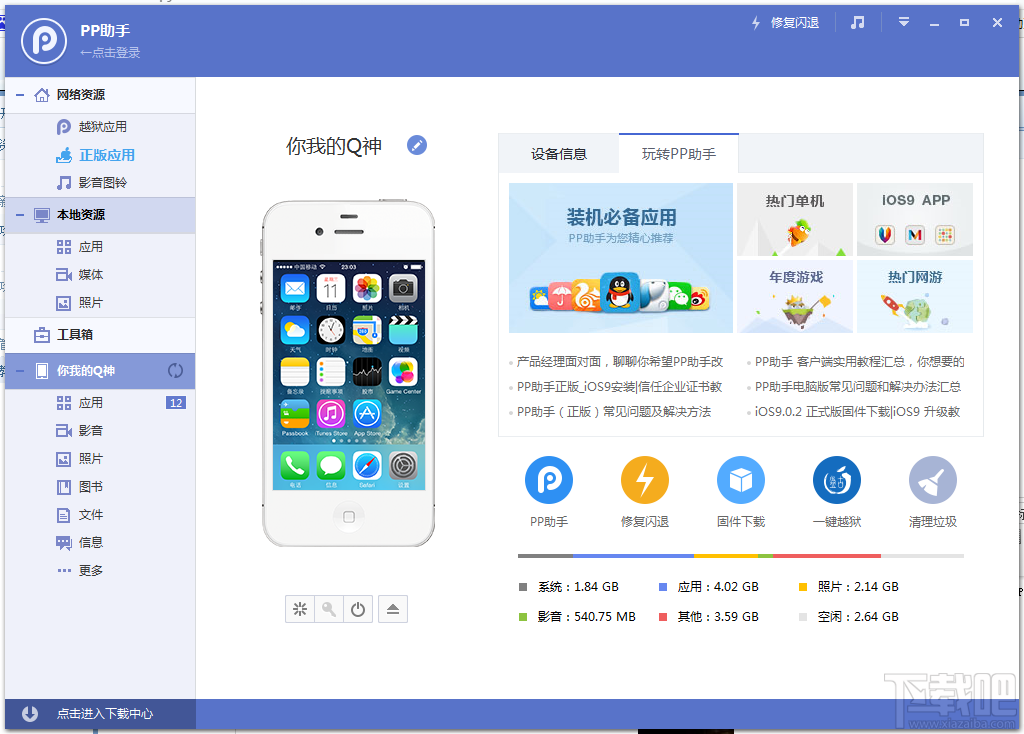Click the 固件下载 cube icon

click(741, 480)
